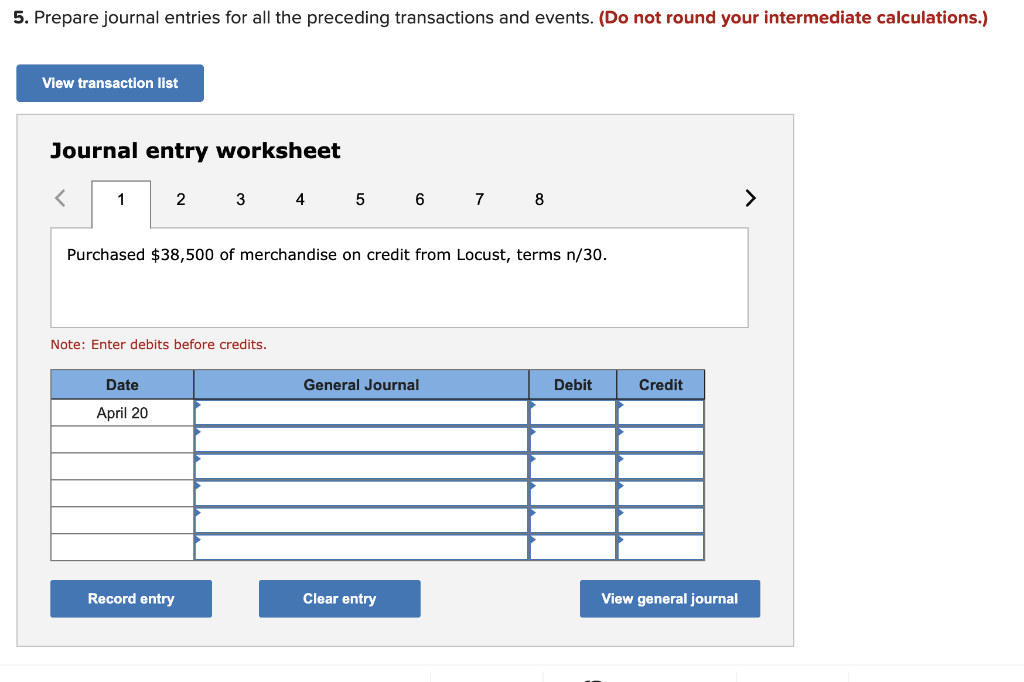This screenshot has height=682, width=1024.
Task: Open General Journal account field in fourth row
Action: 361,493
